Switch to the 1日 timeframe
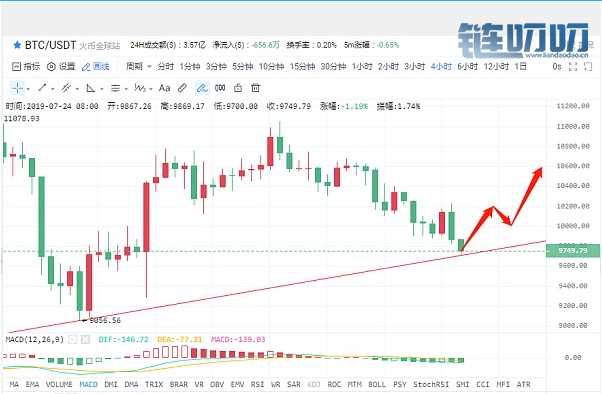Viewport: 602px width, 394px height. coord(520,66)
